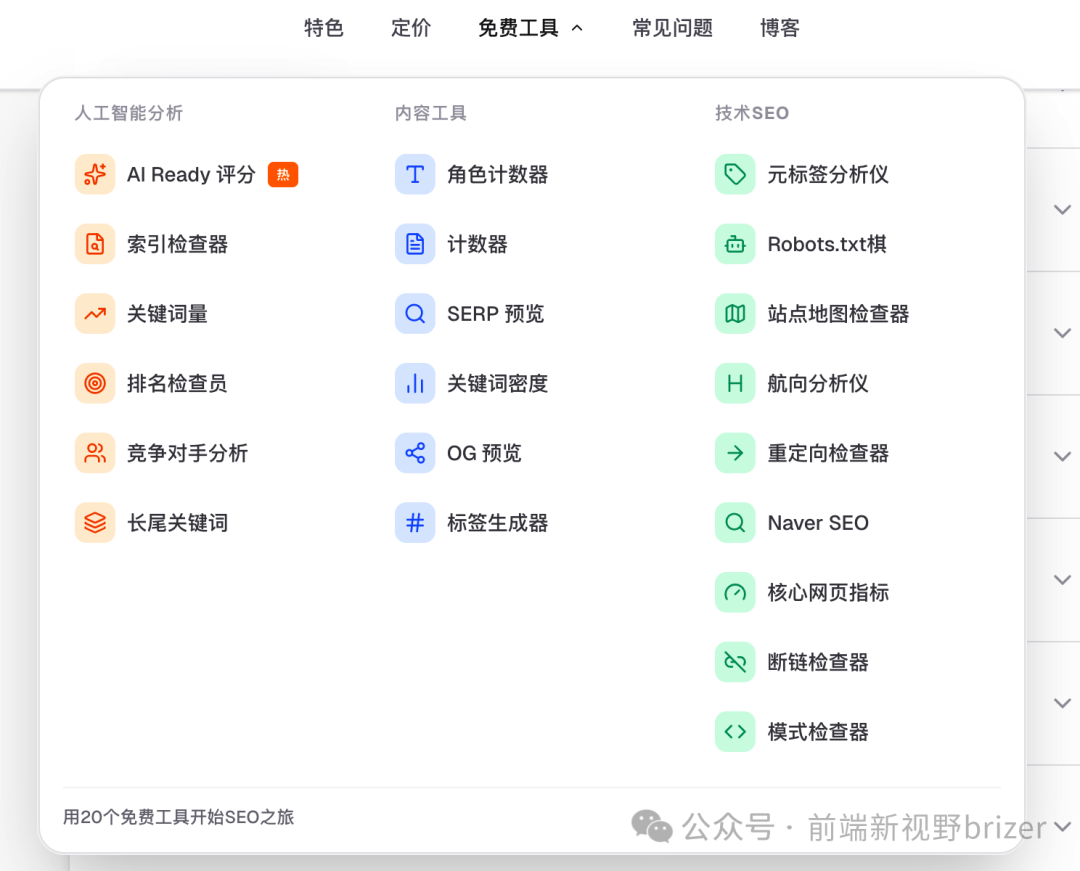Click the 热 badge next to AI Ready 评分
1080x871 pixels.
tap(283, 174)
